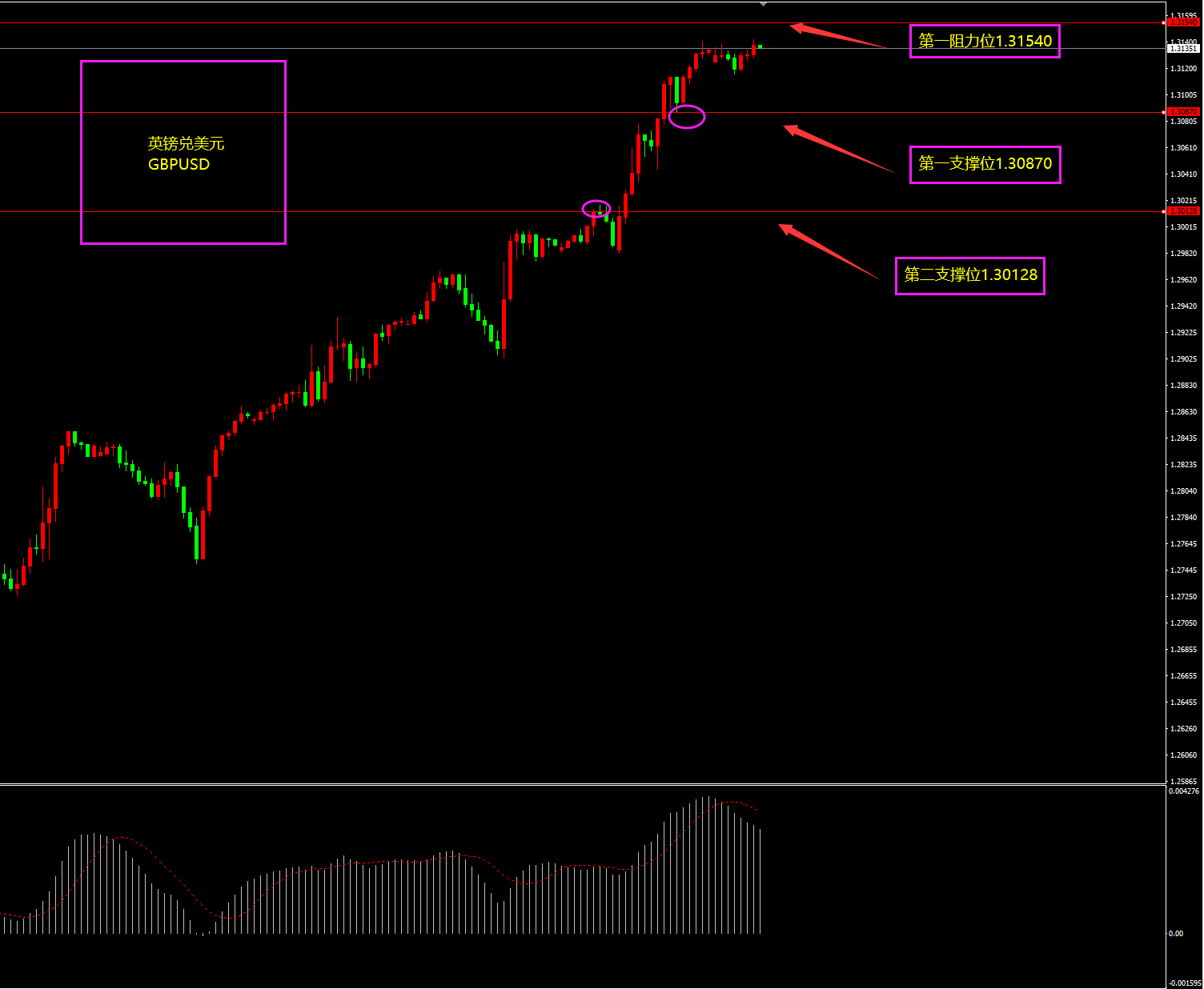Click the 英镑兑美元 GBPUSD title text

[x=185, y=154]
